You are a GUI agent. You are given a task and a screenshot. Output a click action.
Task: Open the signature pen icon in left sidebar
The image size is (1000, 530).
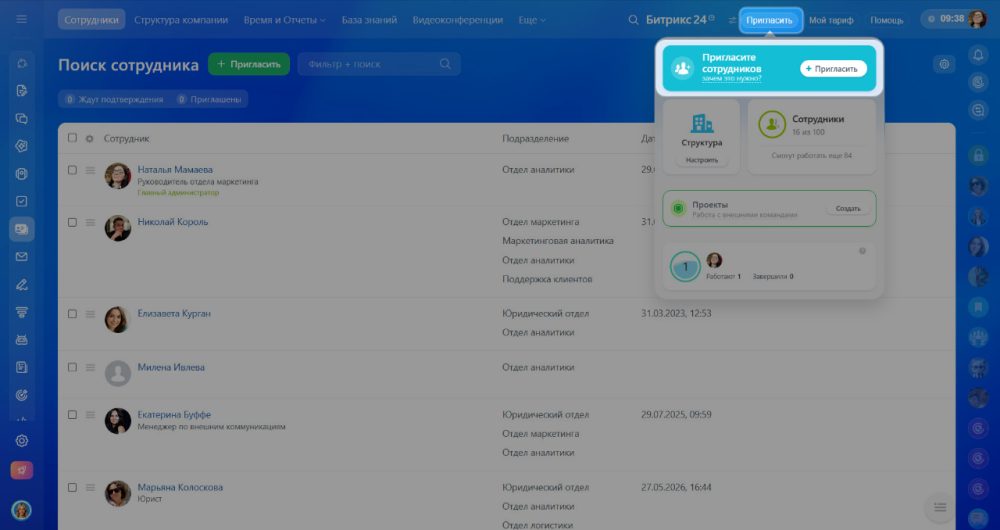22,284
